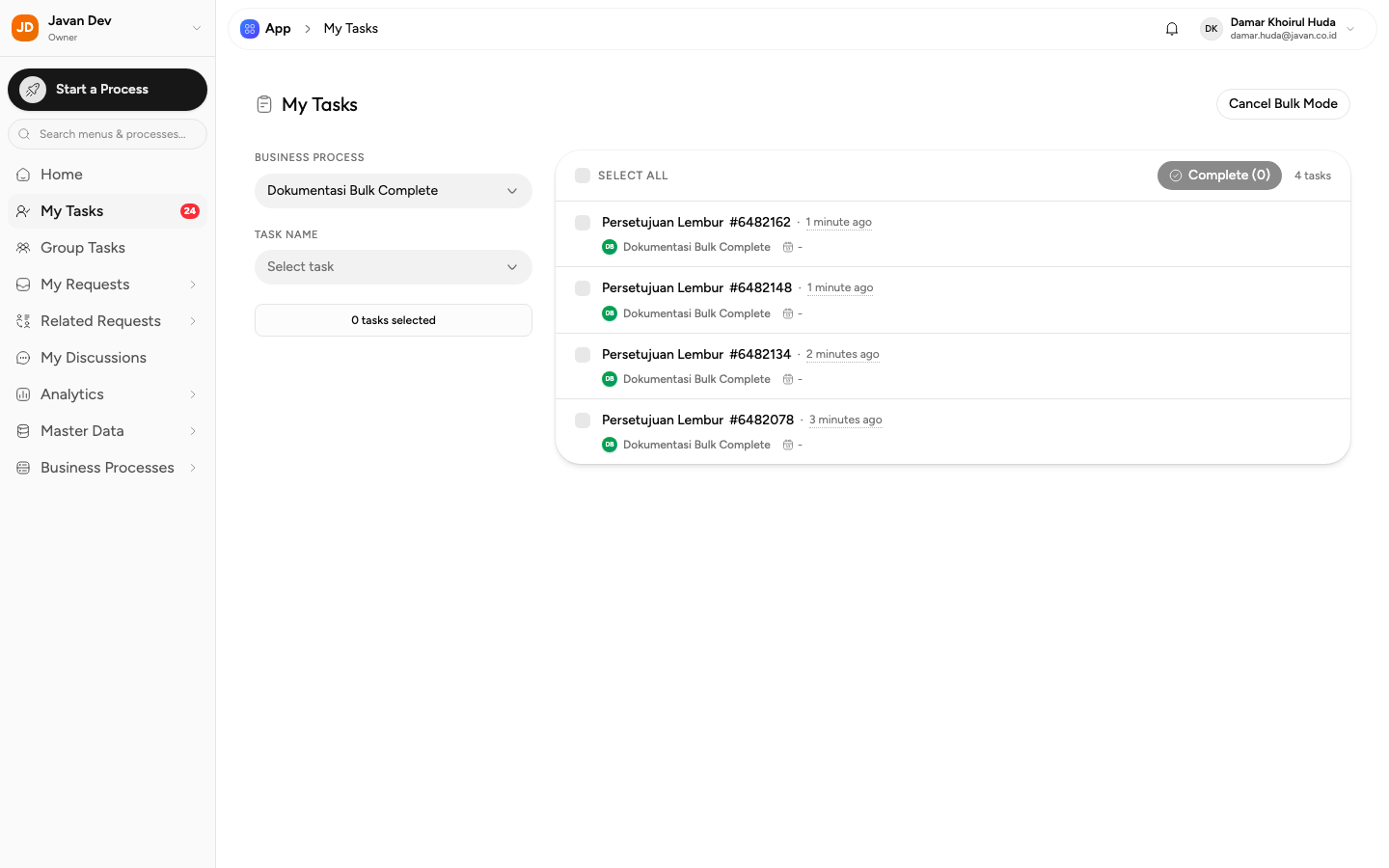
Task: Click the JD workspace logo
Action: coord(25,28)
